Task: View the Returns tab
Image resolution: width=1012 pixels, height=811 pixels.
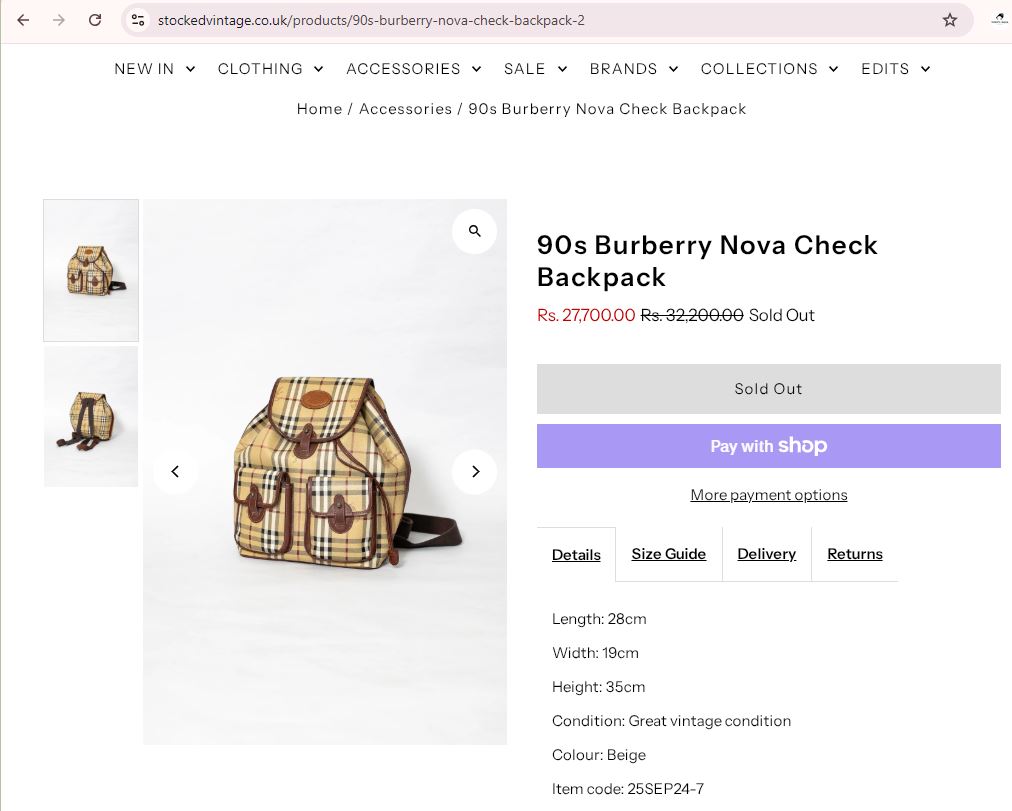Action: 854,553
